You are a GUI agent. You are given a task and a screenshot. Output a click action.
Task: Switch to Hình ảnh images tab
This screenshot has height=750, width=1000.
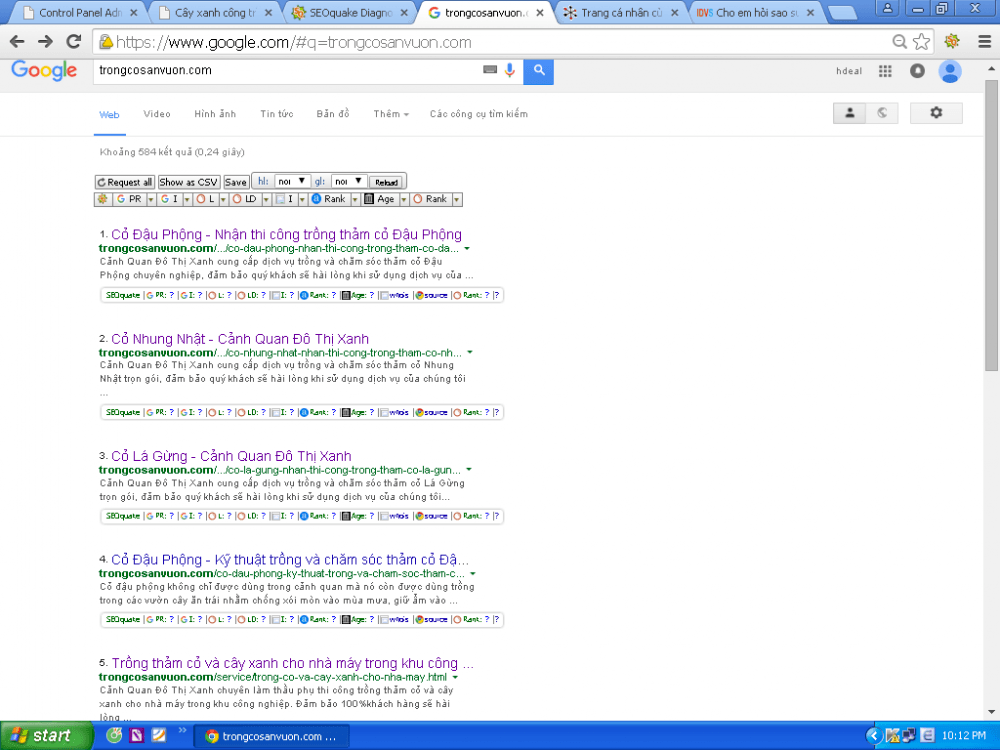[x=215, y=114]
